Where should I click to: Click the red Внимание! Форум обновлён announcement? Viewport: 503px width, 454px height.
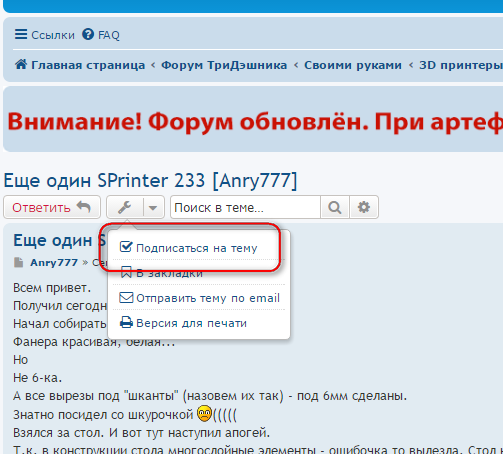click(255, 121)
